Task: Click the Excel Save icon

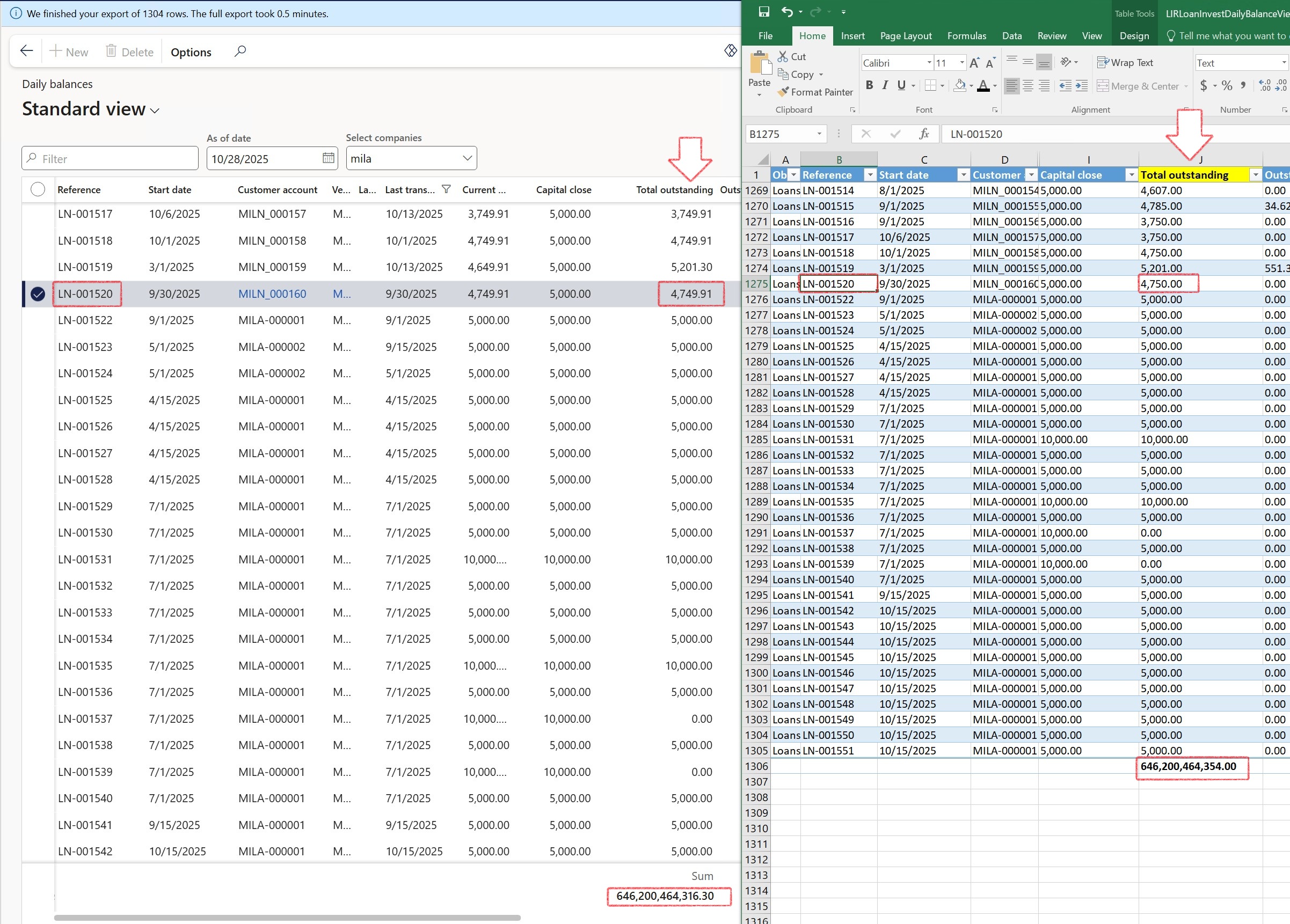Action: (764, 12)
